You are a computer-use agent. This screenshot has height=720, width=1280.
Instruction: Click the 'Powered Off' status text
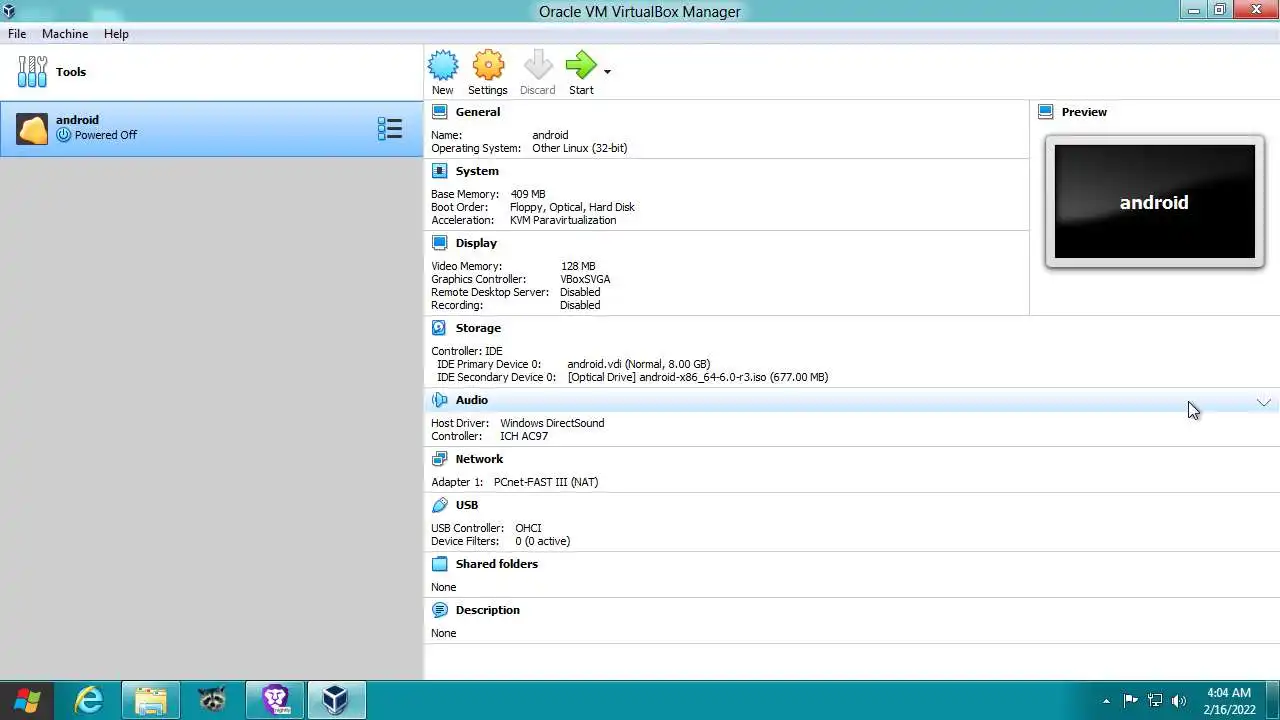(106, 135)
